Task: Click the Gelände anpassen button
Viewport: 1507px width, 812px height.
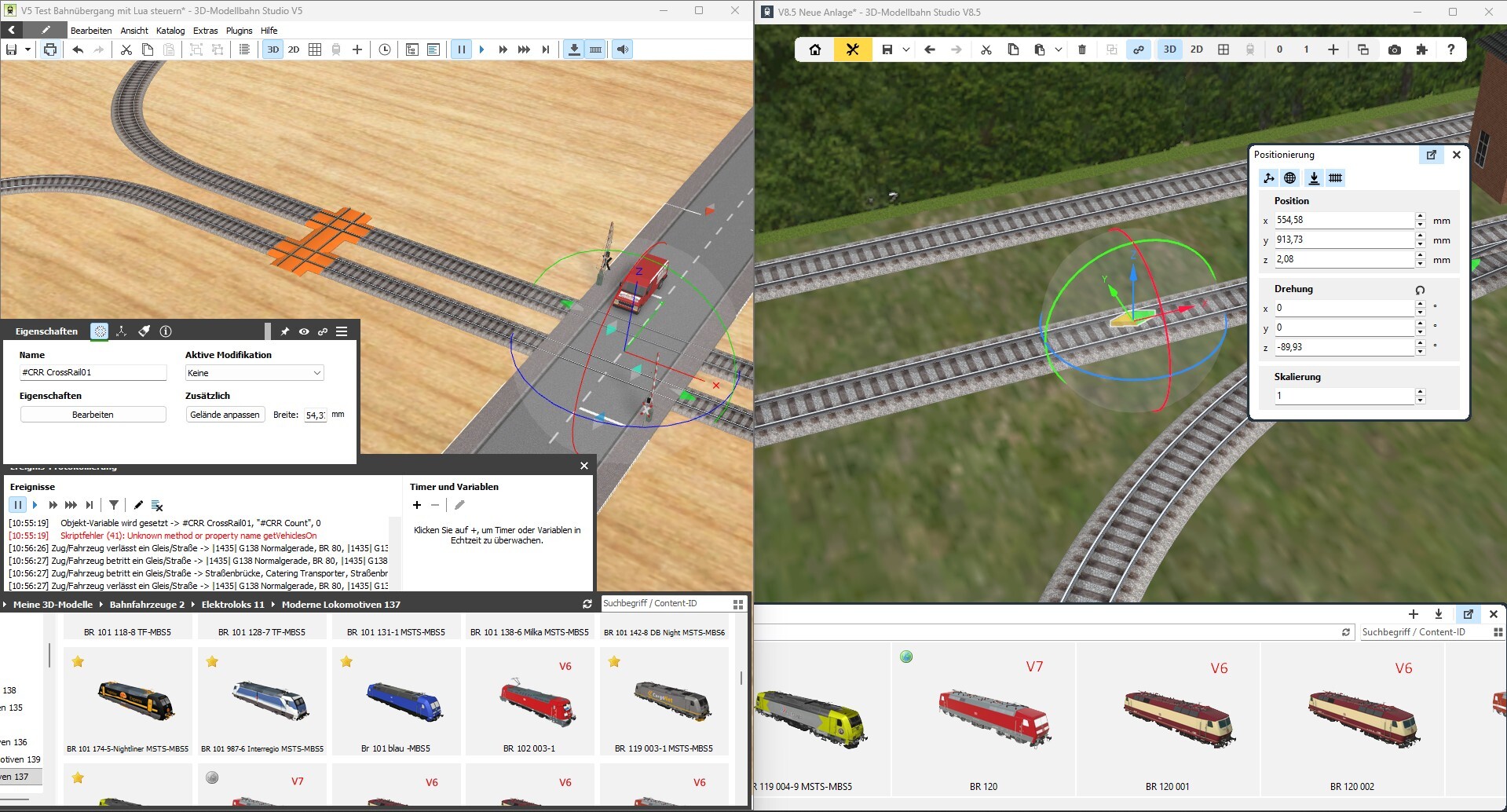Action: click(x=225, y=415)
